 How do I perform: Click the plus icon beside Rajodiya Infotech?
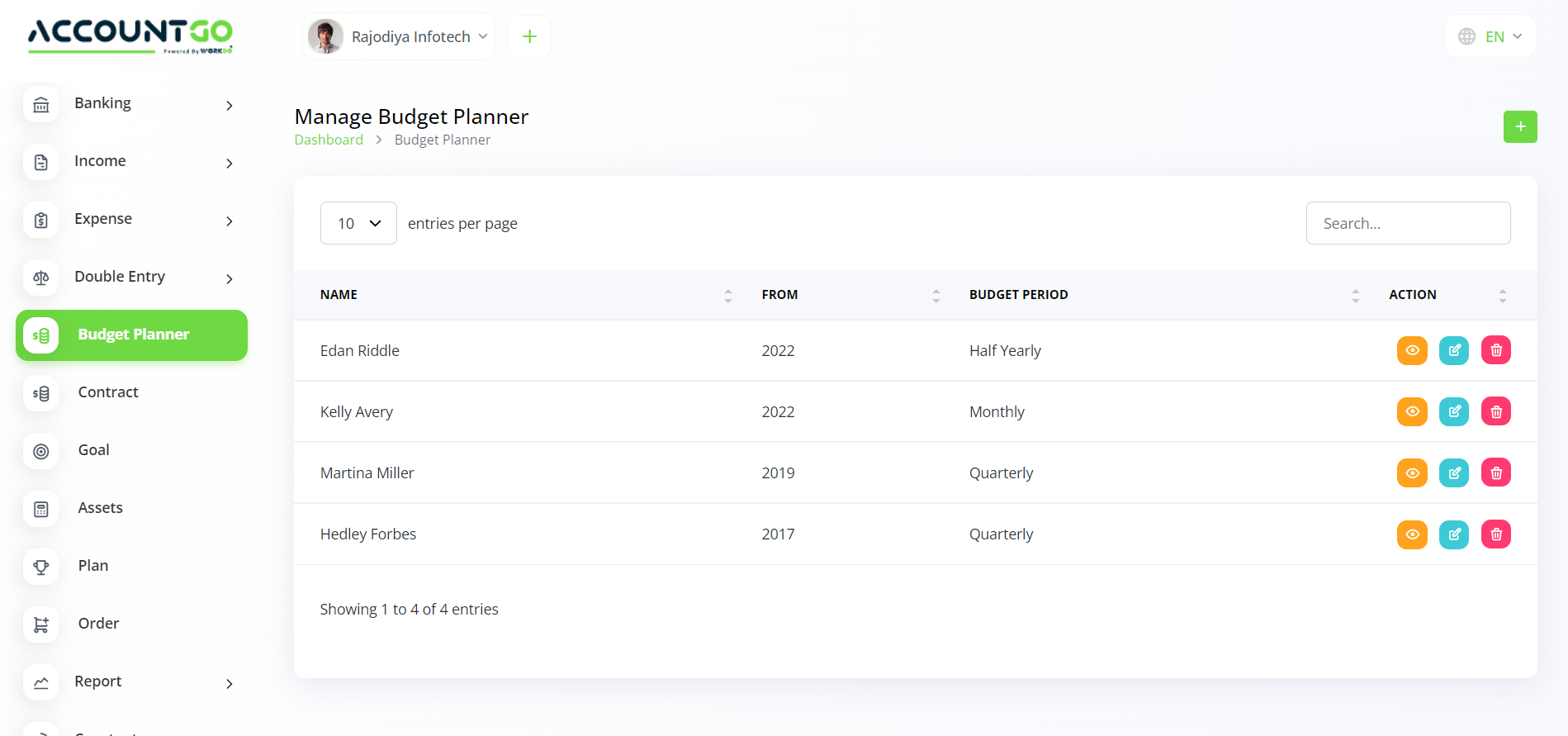point(529,36)
